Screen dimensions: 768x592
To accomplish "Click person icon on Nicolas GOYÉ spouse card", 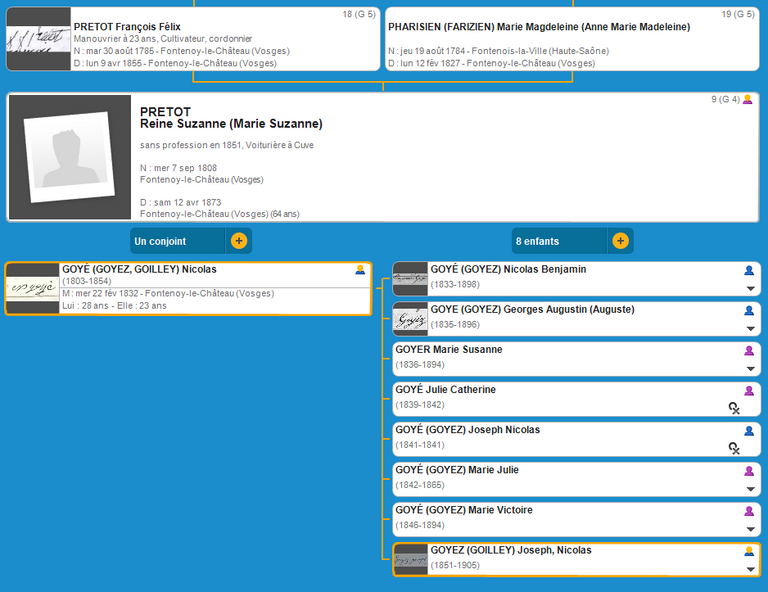I will (360, 270).
